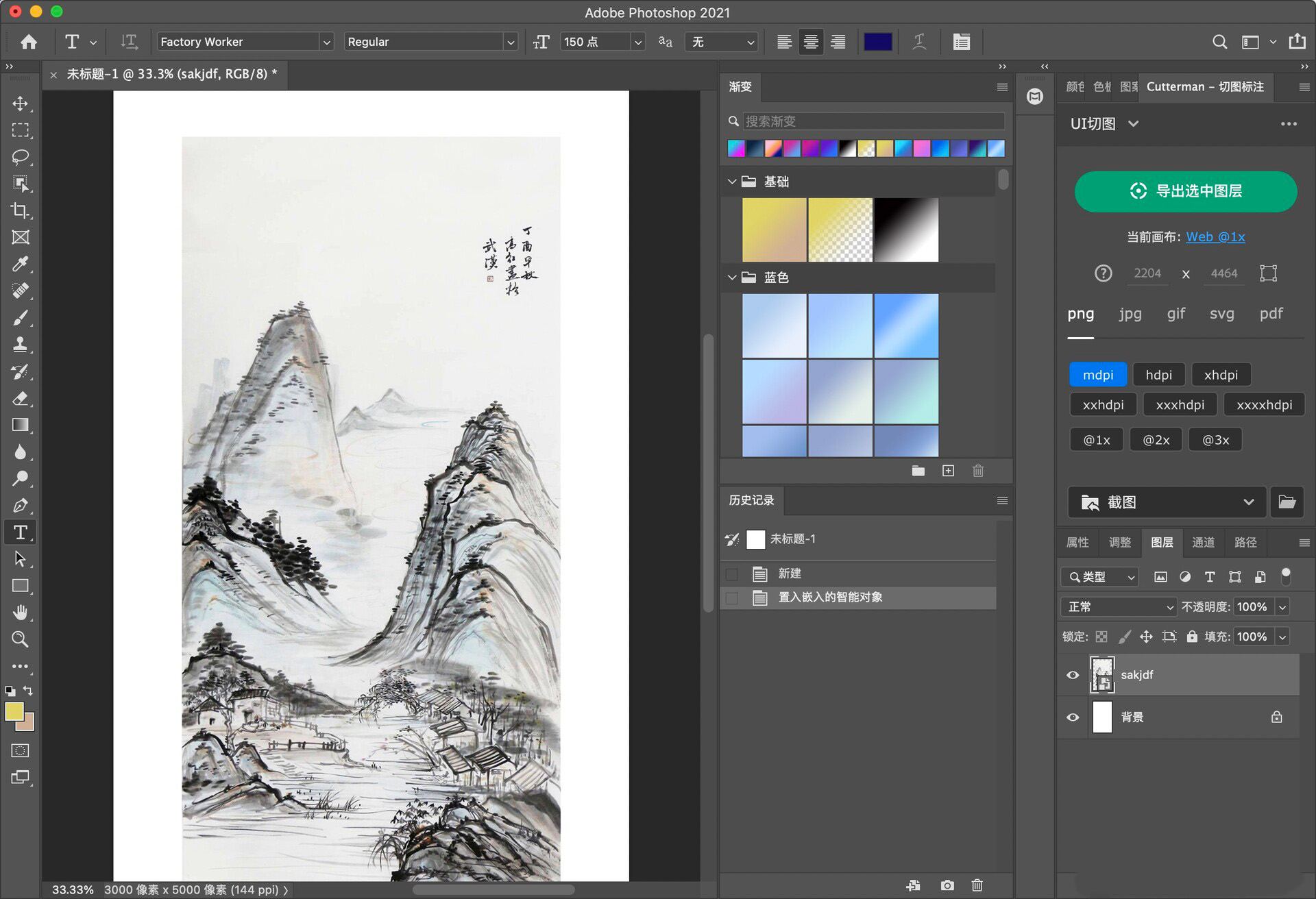Open the Web @1x canvas link
Viewport: 1316px width, 899px height.
tap(1215, 237)
